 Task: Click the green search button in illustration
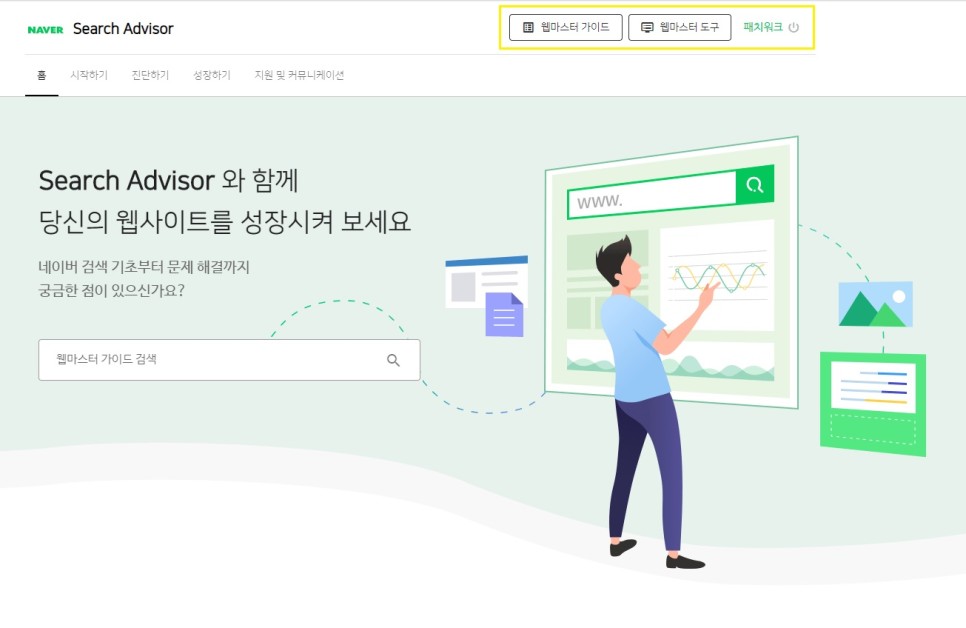[755, 184]
